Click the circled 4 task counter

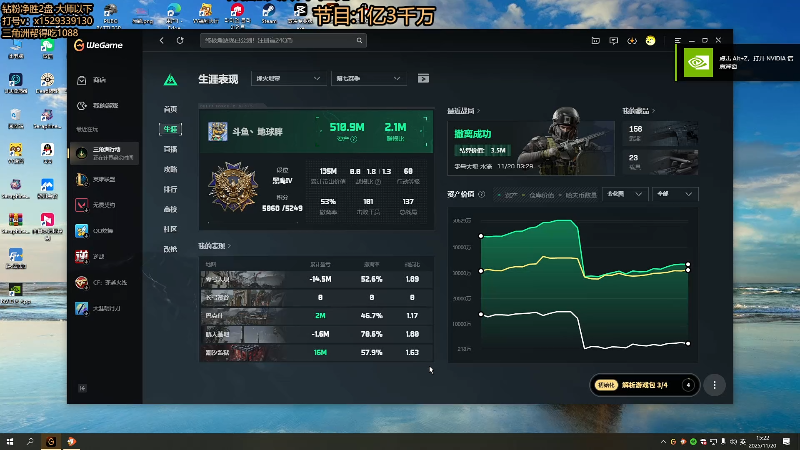[688, 385]
